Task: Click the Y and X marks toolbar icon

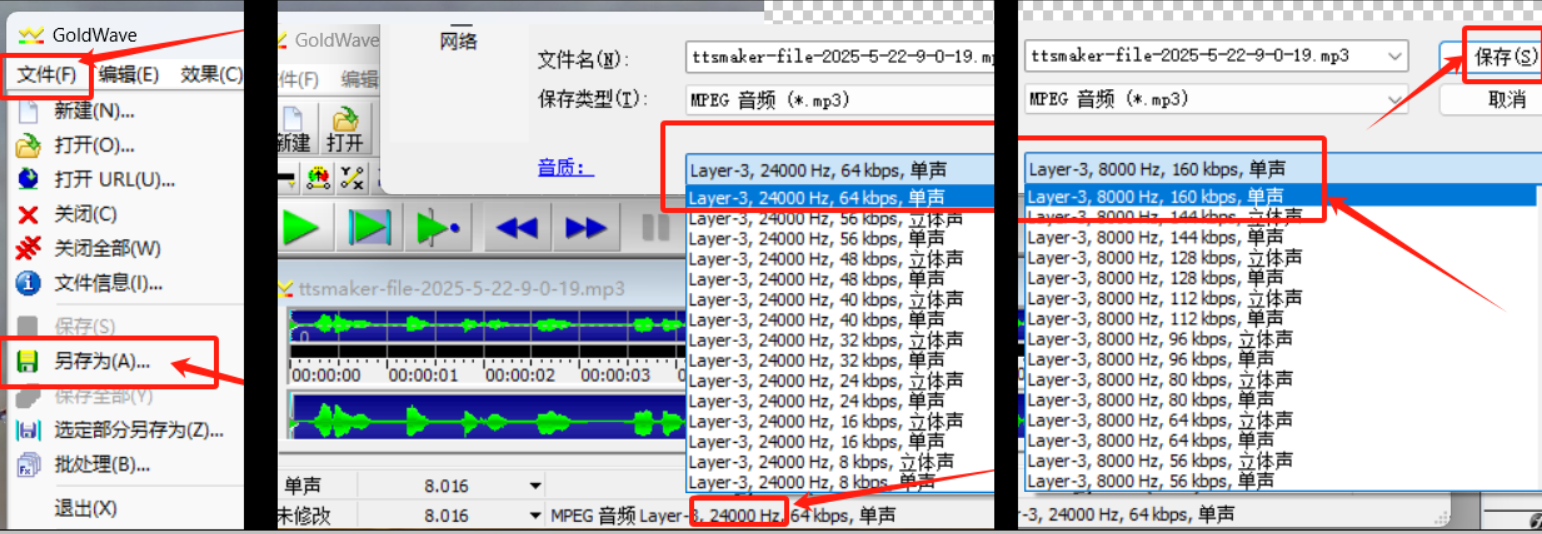Action: tap(351, 178)
